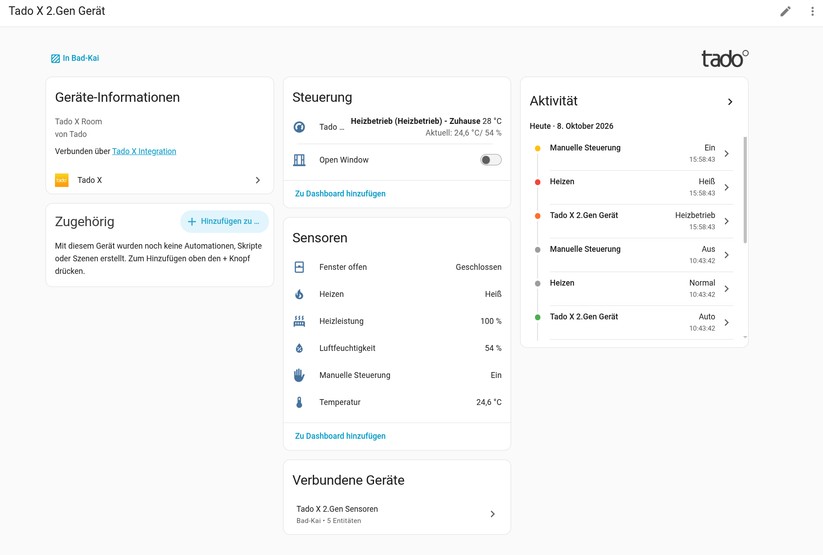Screen dimensions: 823x555
Task: Open Heizen Normal activity entry chevron
Action: click(726, 288)
